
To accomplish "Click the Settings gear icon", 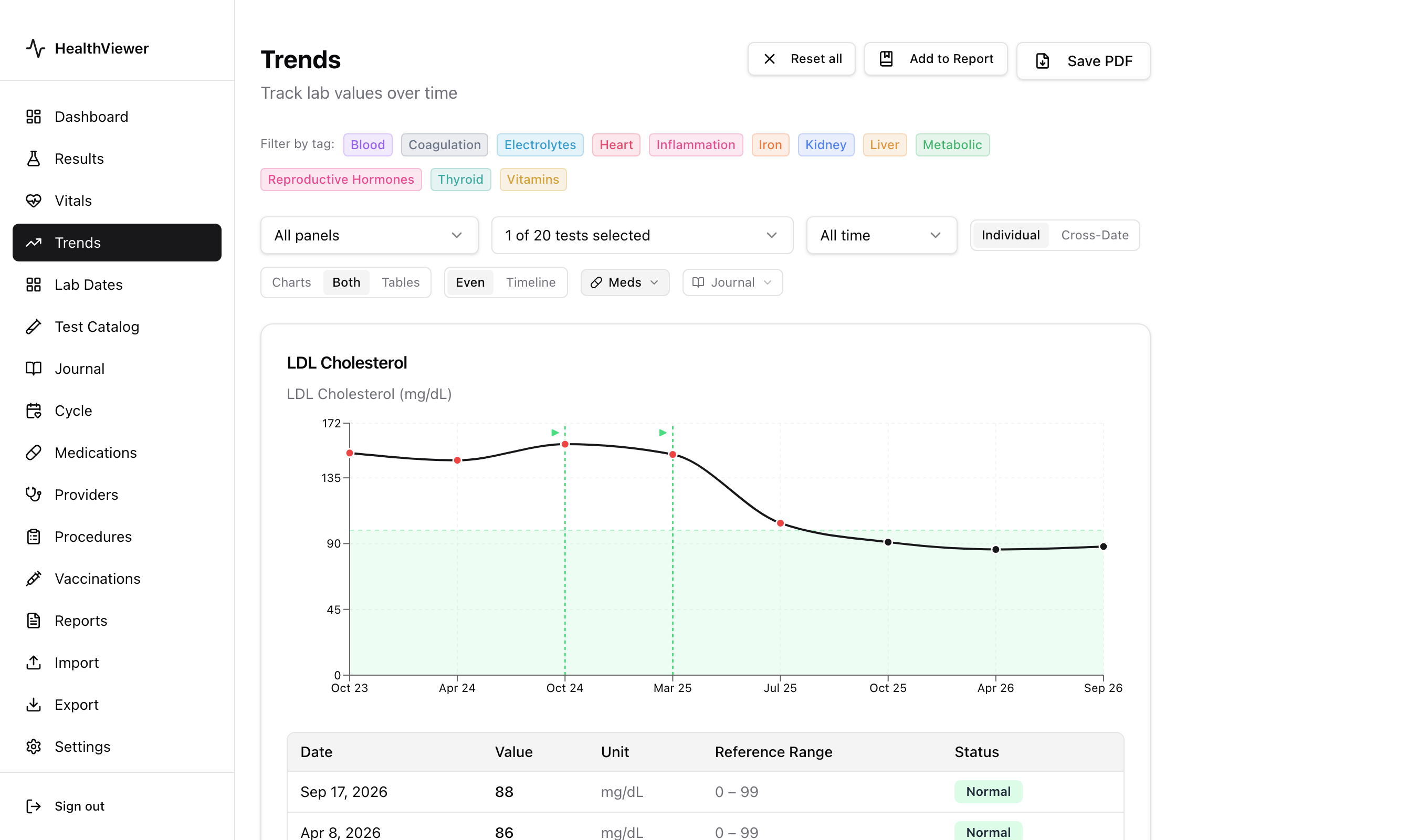I will (x=34, y=746).
